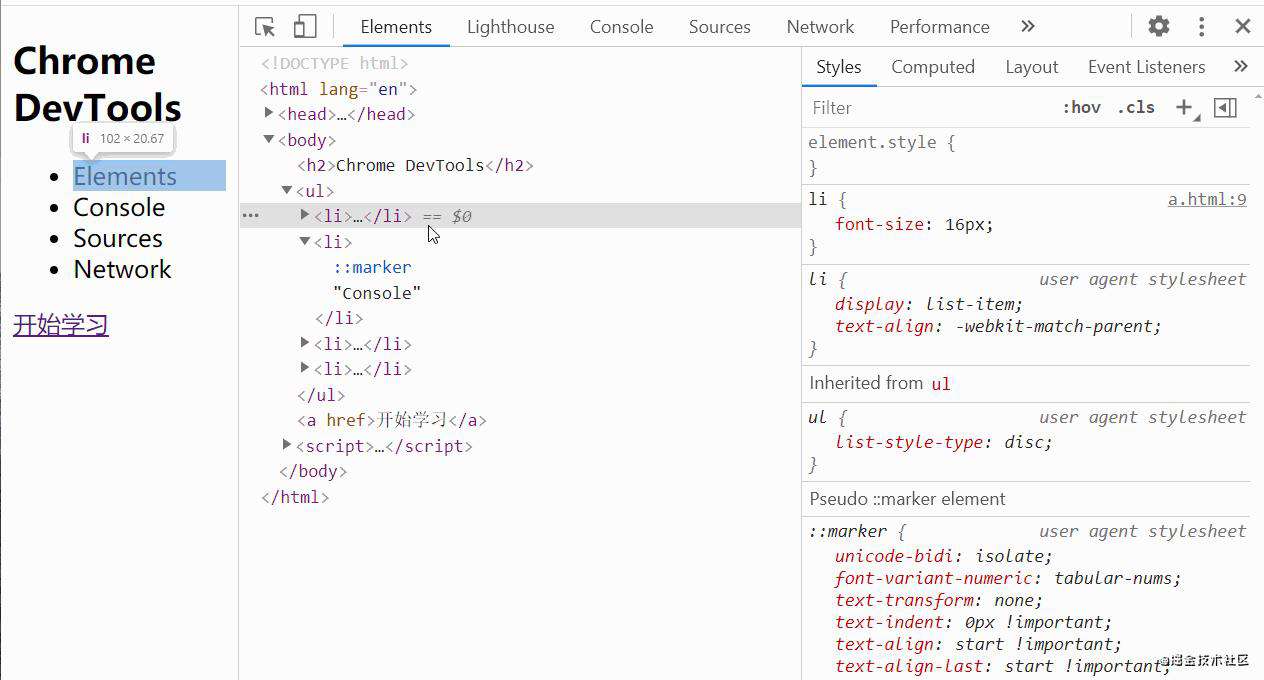Toggle the computed styles sidebar icon
This screenshot has height=680, width=1264.
click(x=1225, y=108)
